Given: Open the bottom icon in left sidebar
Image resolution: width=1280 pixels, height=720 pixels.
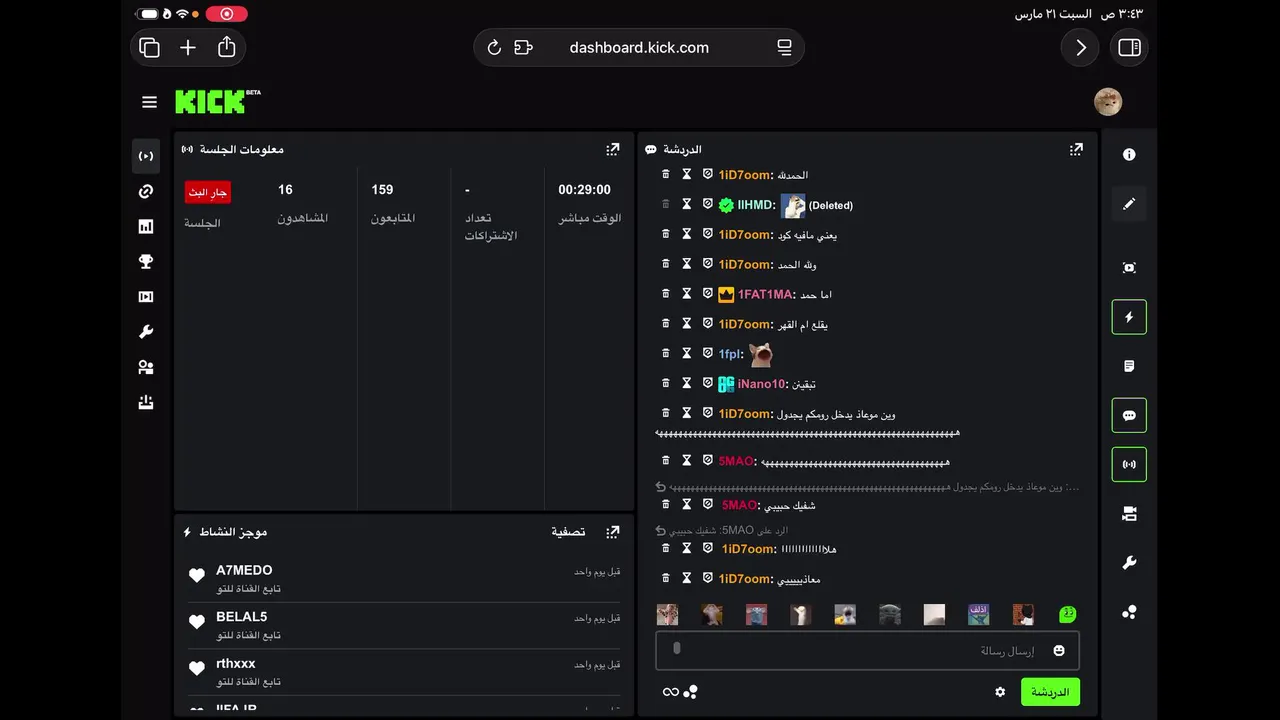Looking at the screenshot, I should point(146,403).
